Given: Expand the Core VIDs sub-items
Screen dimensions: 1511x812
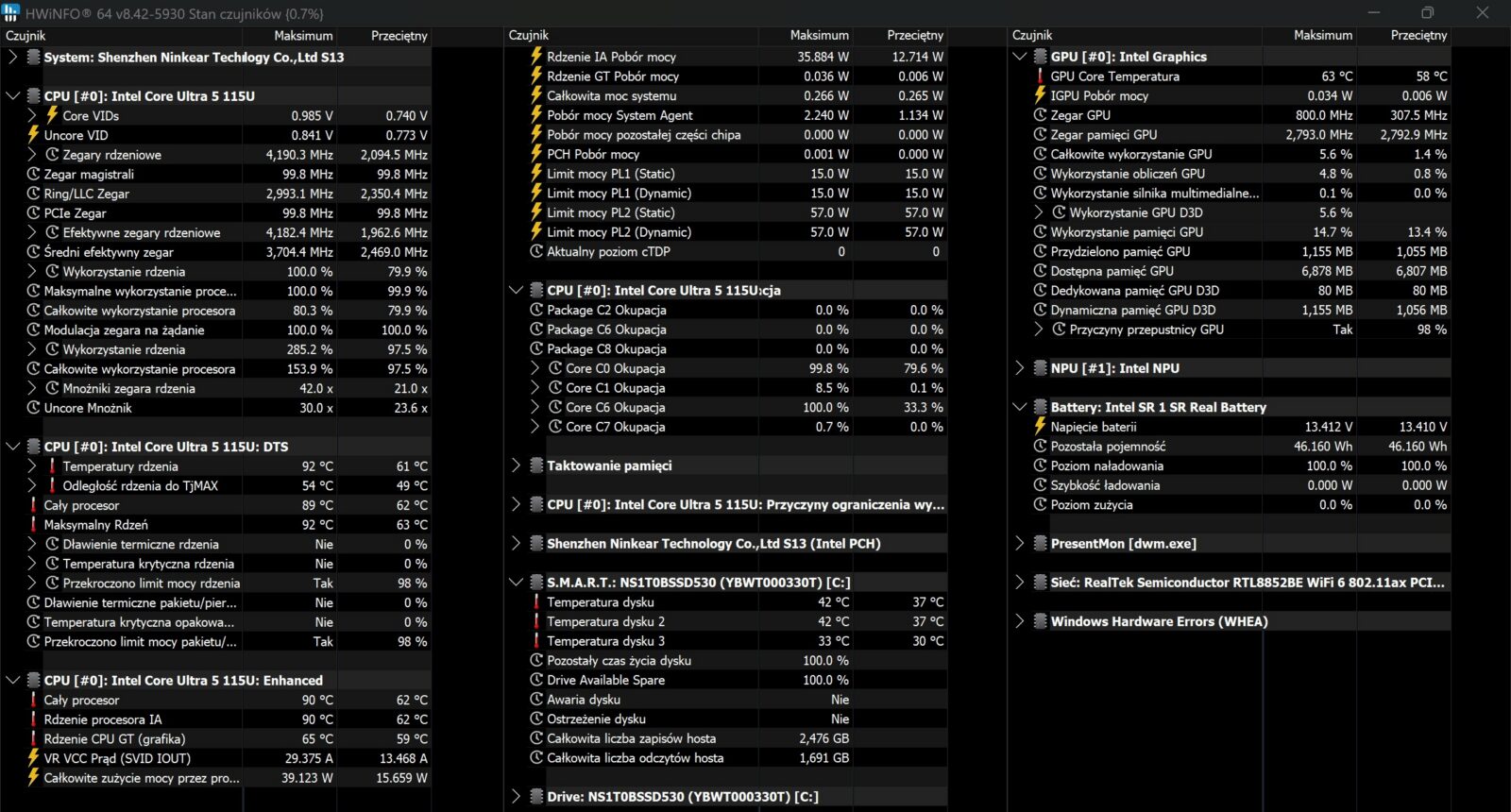Looking at the screenshot, I should pyautogui.click(x=32, y=115).
